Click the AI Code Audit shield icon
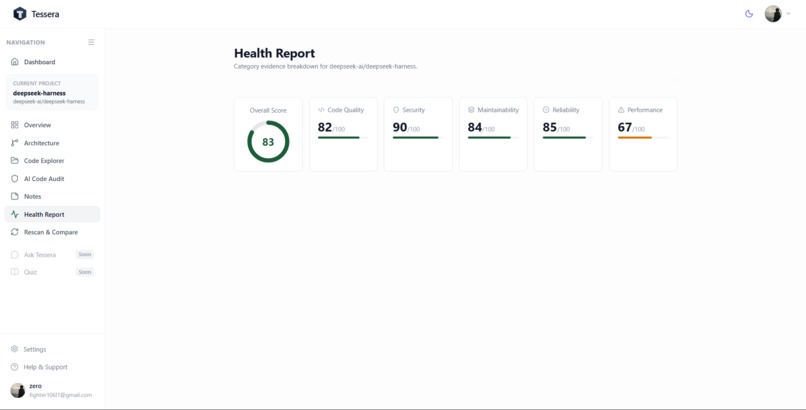The height and width of the screenshot is (410, 806). 14,178
